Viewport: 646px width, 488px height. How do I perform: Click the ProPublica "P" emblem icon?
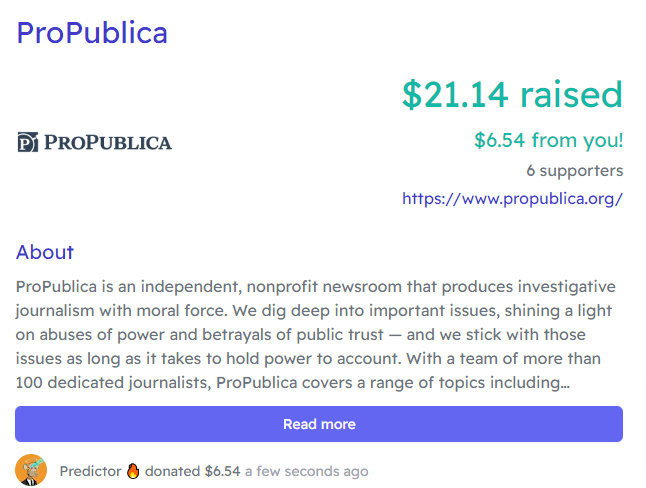pyautogui.click(x=28, y=142)
